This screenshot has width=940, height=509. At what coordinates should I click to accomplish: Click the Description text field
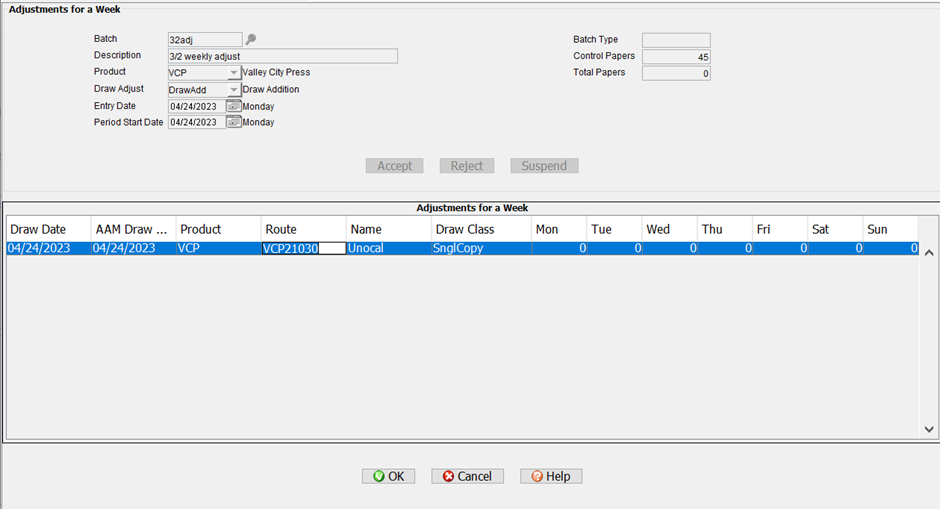click(282, 56)
